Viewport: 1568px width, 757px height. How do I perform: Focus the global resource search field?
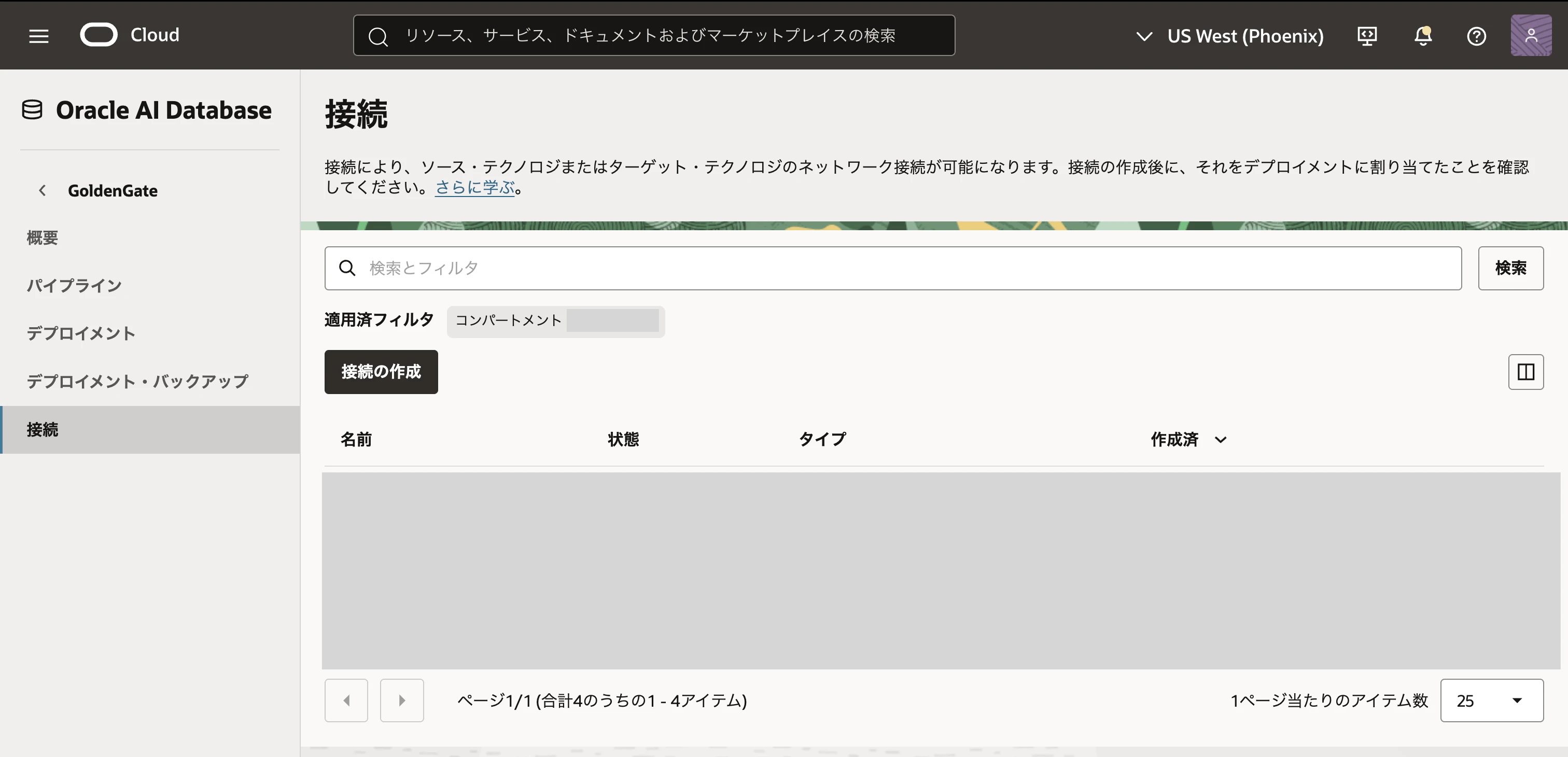[654, 35]
